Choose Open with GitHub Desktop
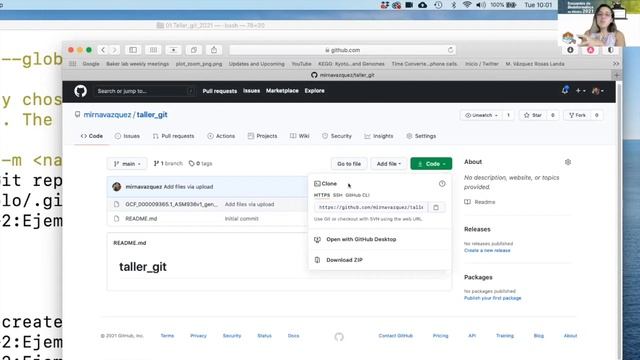Viewport: 640px width, 360px height. tap(361, 239)
